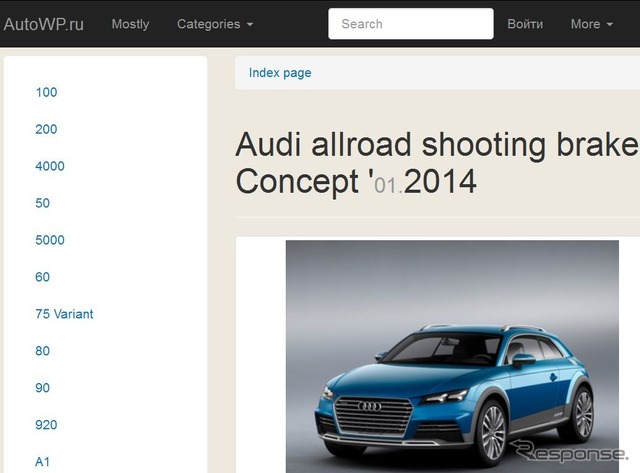Select the 60 model in sidebar
This screenshot has height=473, width=640.
point(42,277)
